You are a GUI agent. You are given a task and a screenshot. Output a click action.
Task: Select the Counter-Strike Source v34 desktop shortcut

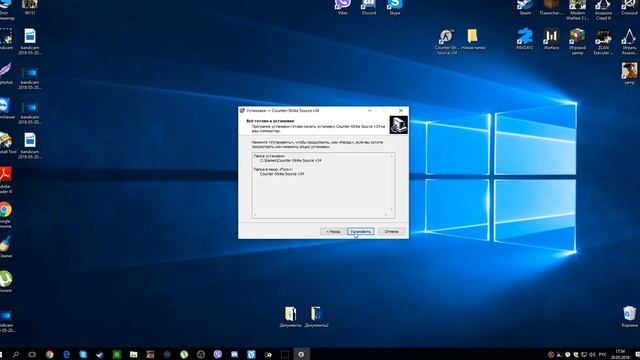446,42
